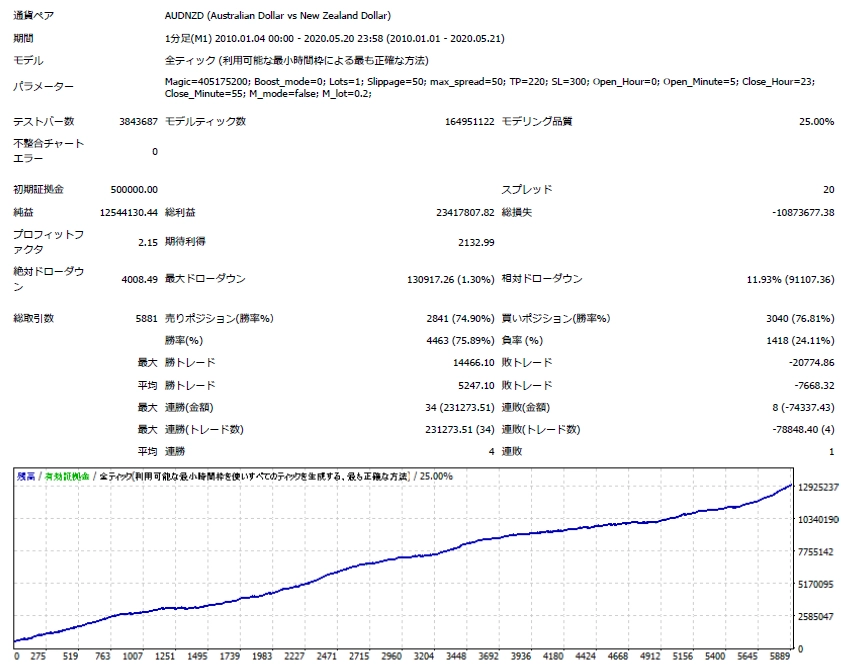
Task: Click the blue balance legend label in chart
Action: (x=26, y=476)
